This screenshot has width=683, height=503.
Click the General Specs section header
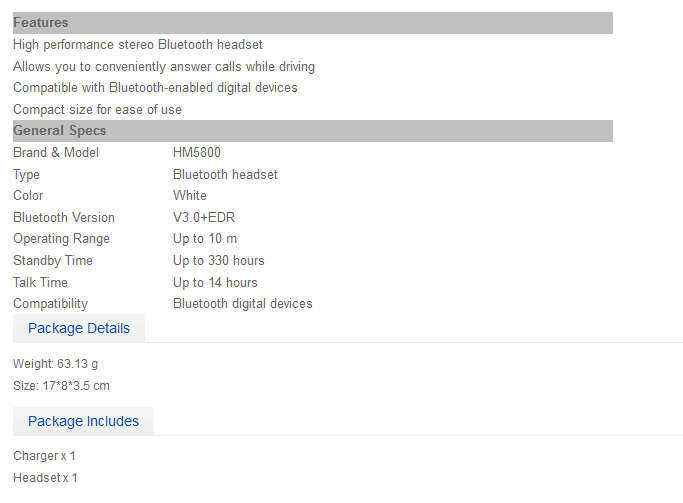click(x=313, y=131)
